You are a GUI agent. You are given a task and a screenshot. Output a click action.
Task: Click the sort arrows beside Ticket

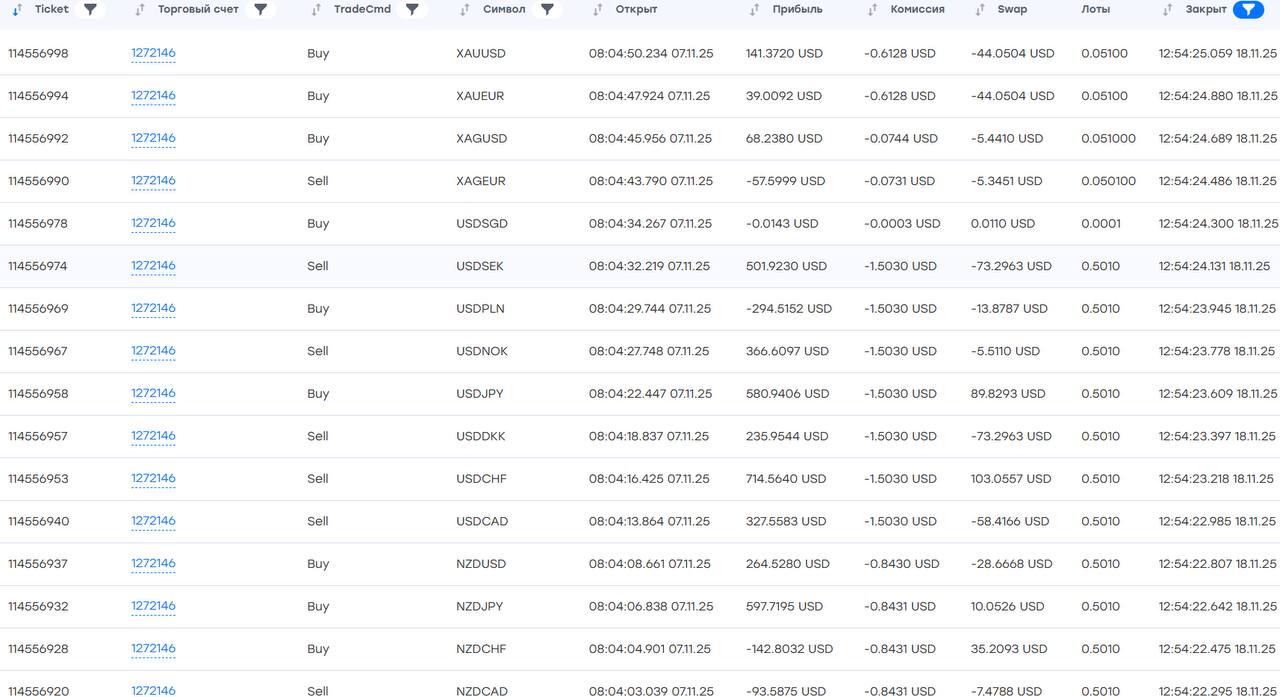click(x=17, y=9)
